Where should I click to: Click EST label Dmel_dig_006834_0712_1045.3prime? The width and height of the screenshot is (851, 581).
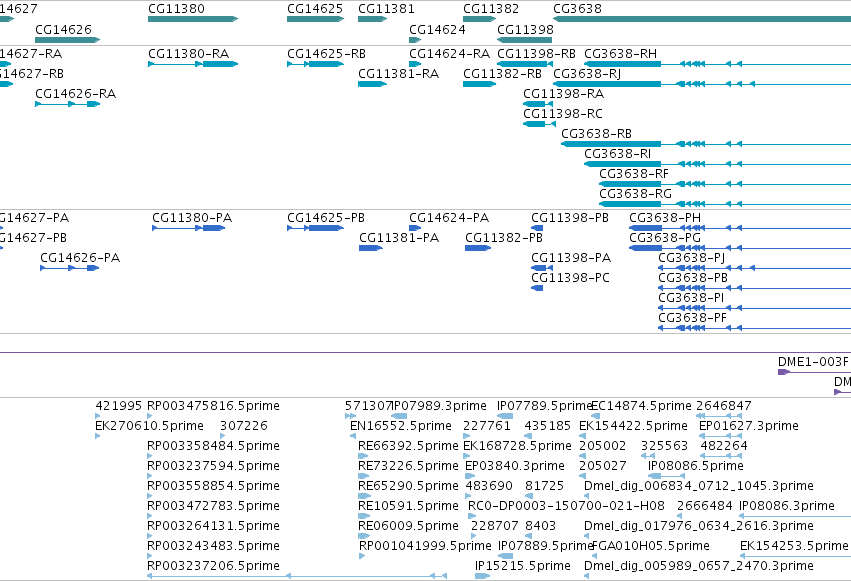[698, 486]
